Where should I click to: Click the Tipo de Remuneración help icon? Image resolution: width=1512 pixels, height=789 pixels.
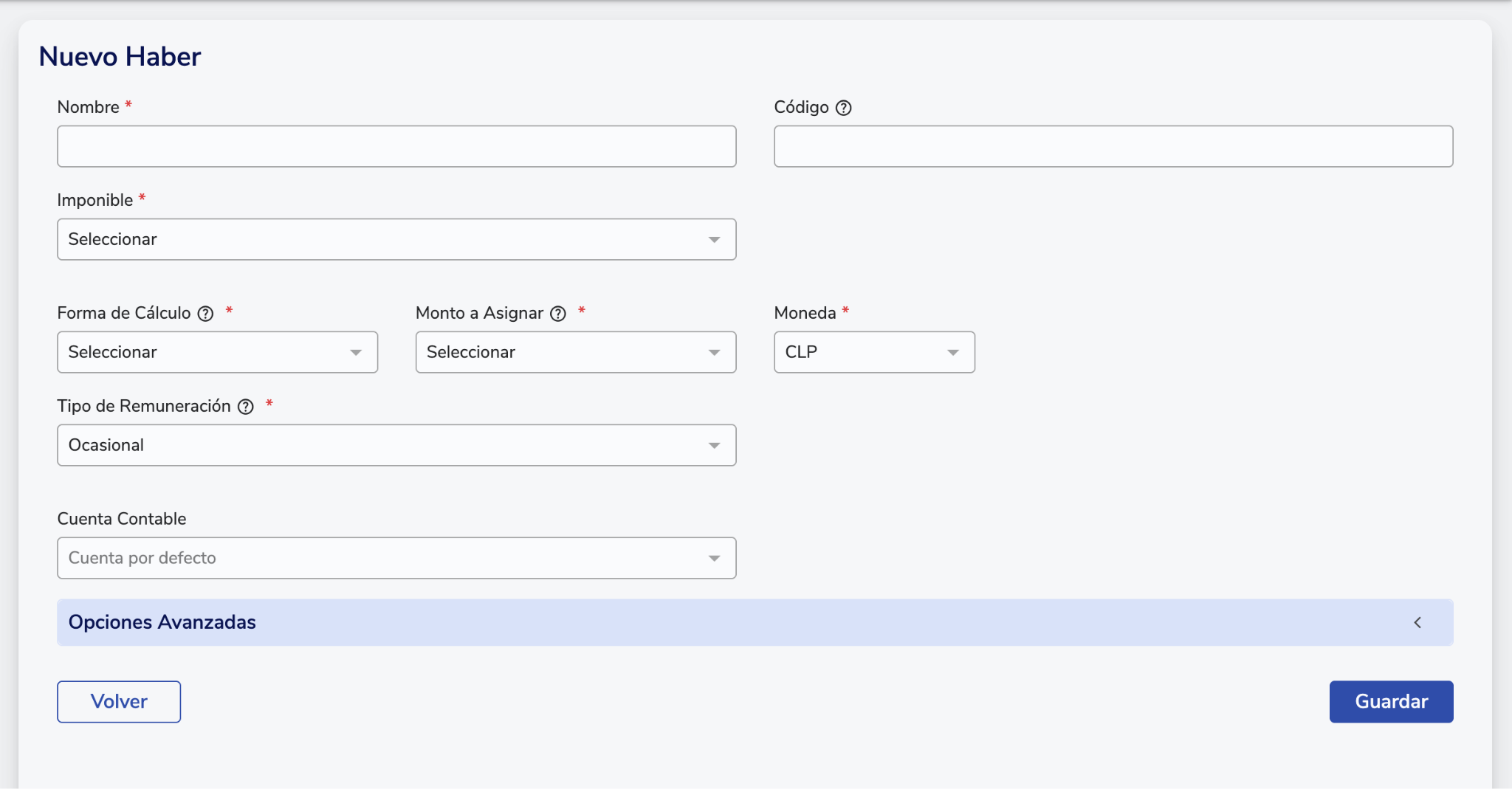pyautogui.click(x=246, y=407)
